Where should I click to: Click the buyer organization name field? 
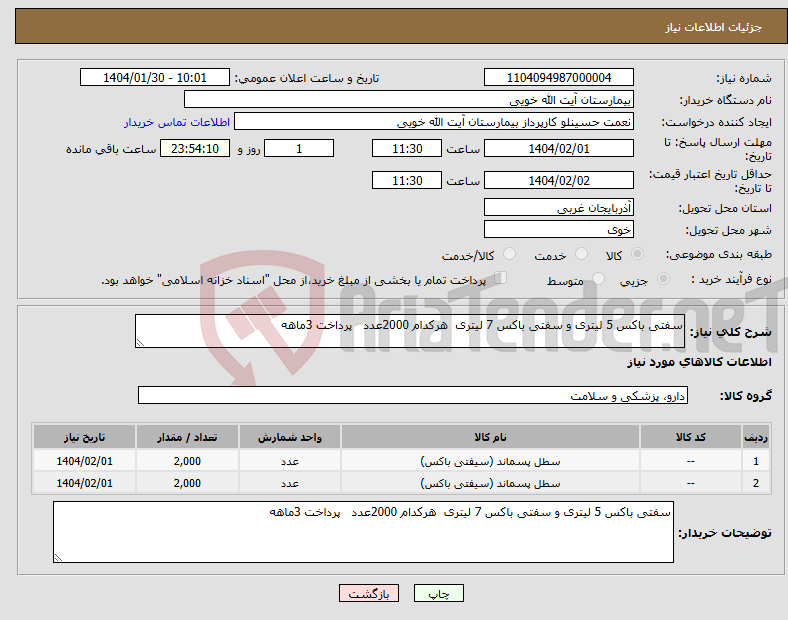[409, 99]
